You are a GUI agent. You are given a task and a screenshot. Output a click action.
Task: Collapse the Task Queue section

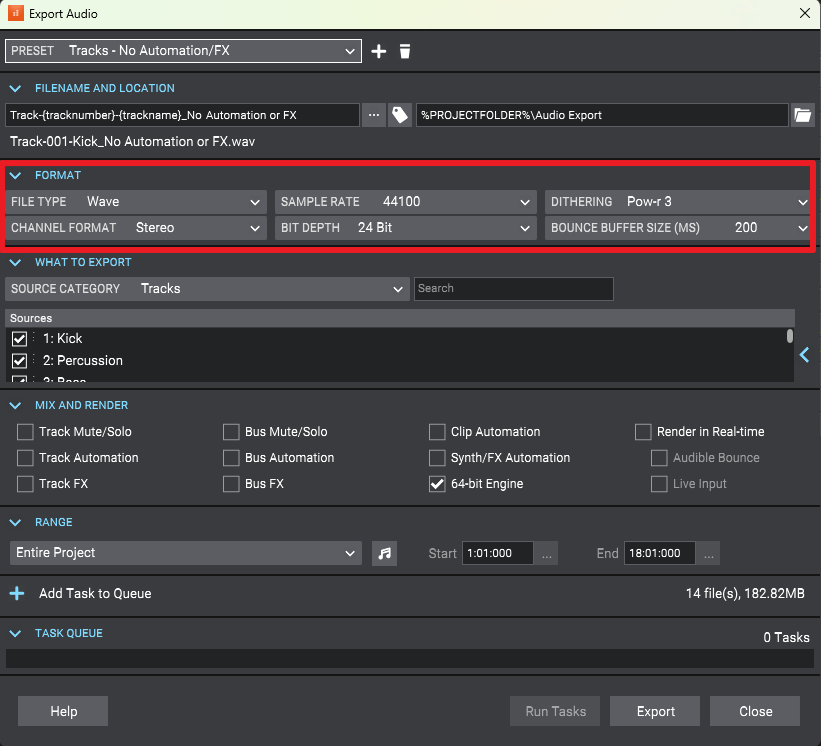[x=16, y=633]
